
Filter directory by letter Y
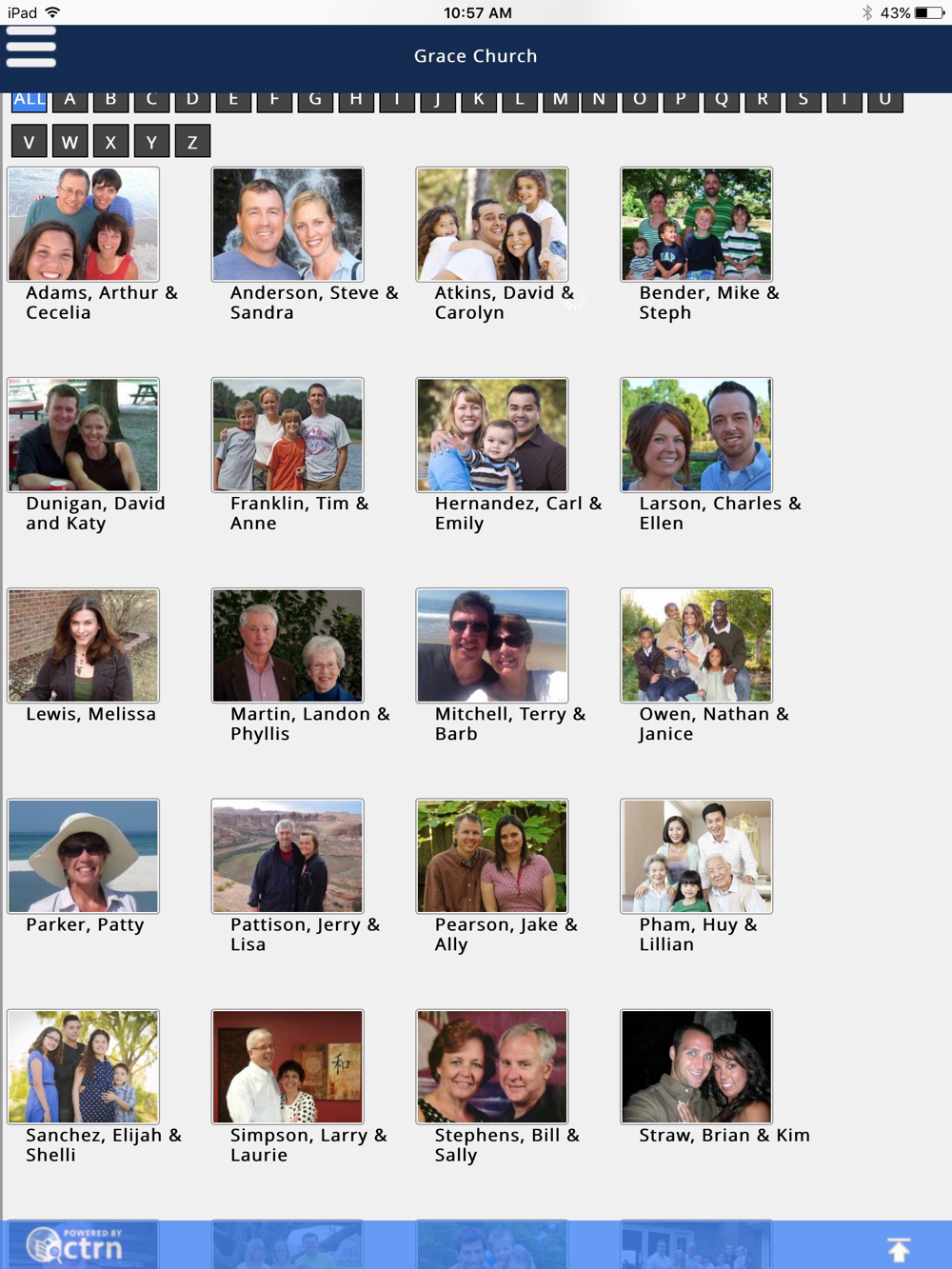pos(152,142)
